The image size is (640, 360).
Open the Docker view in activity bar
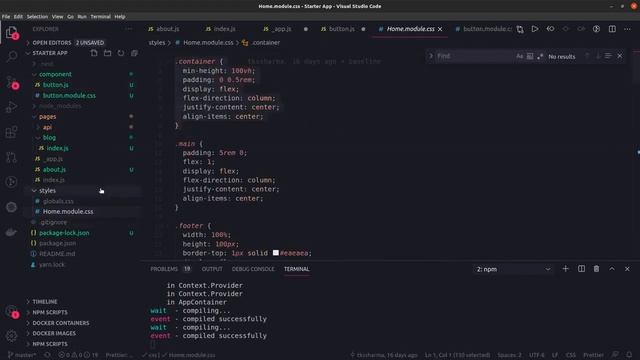(x=11, y=232)
